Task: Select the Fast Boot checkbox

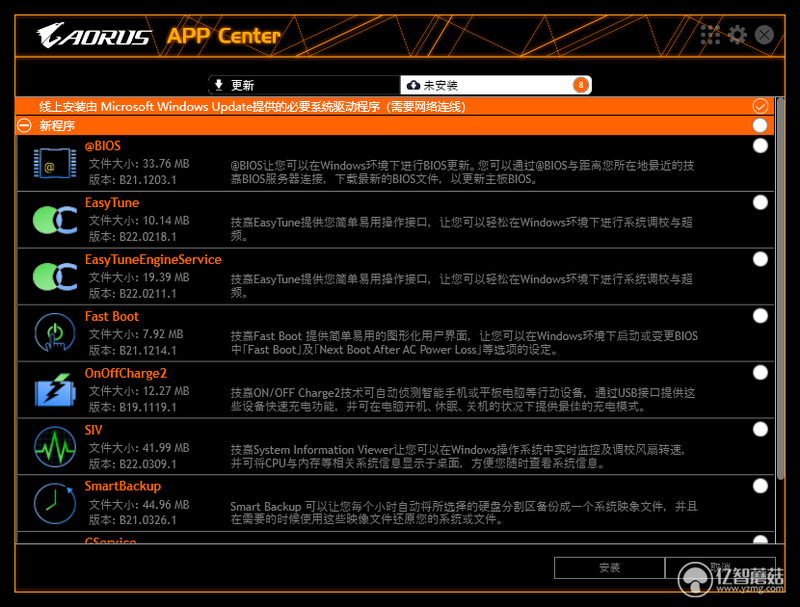Action: coord(760,316)
